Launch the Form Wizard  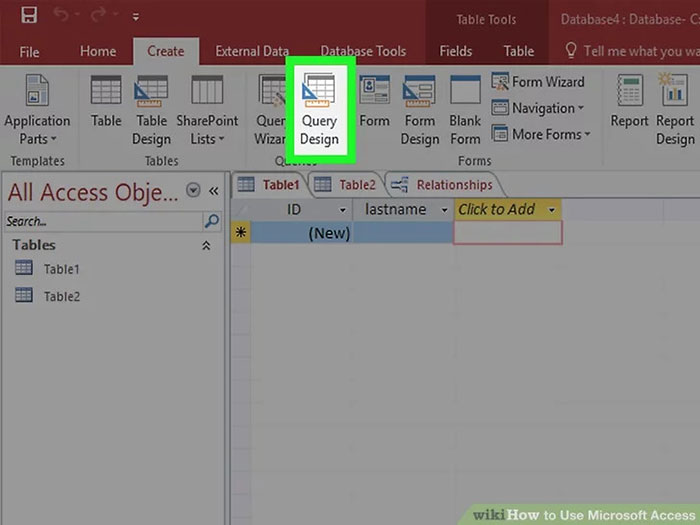coord(538,82)
